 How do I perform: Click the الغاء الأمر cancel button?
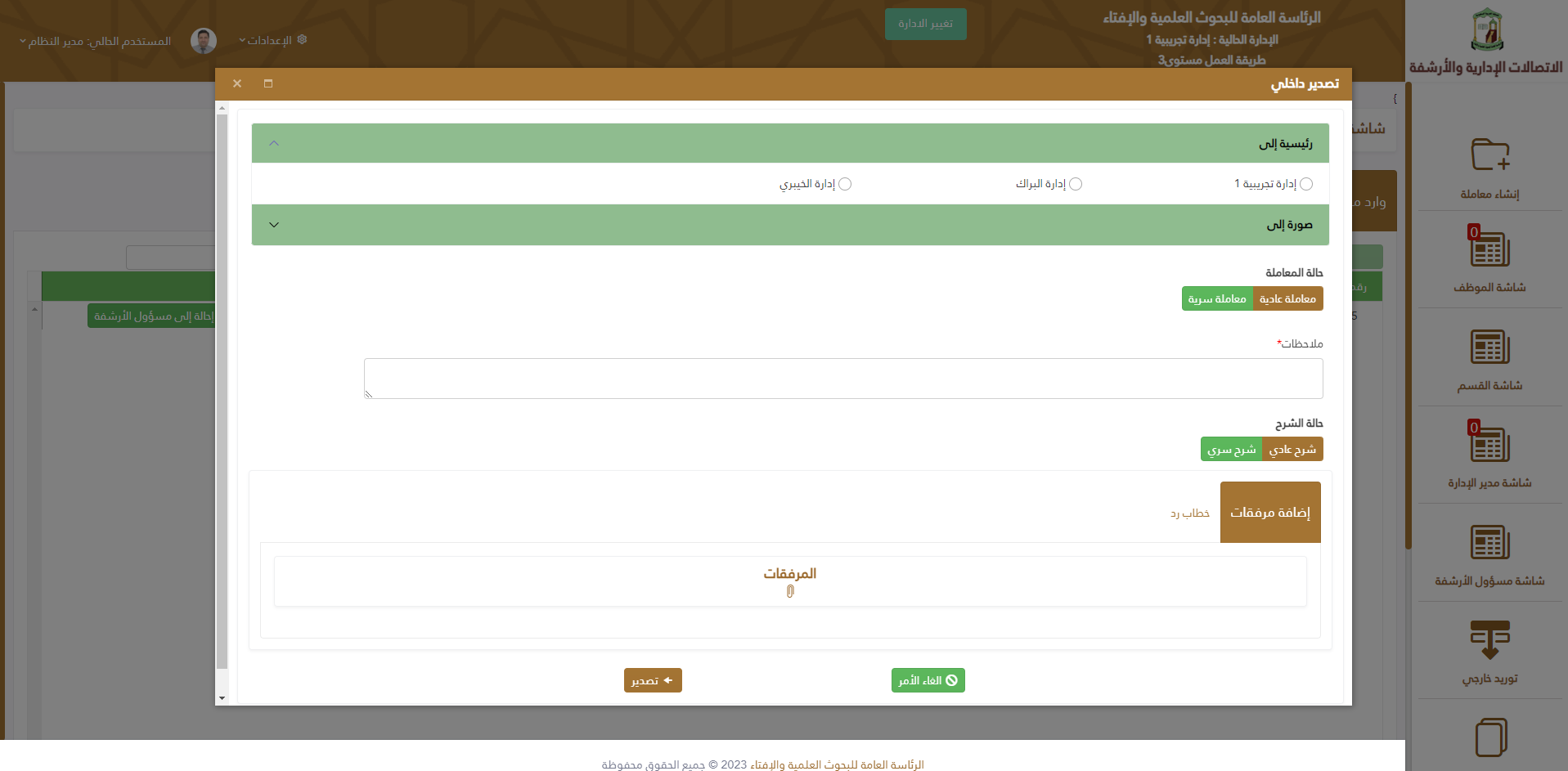click(x=928, y=680)
